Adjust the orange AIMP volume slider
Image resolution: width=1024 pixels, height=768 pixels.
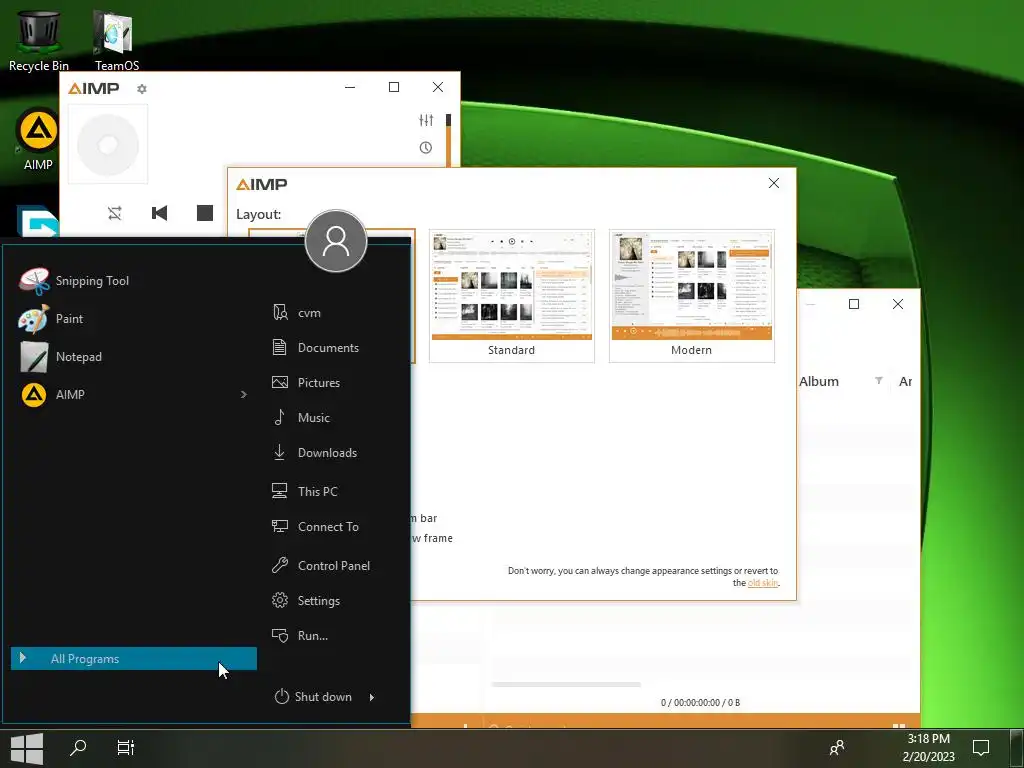point(448,140)
